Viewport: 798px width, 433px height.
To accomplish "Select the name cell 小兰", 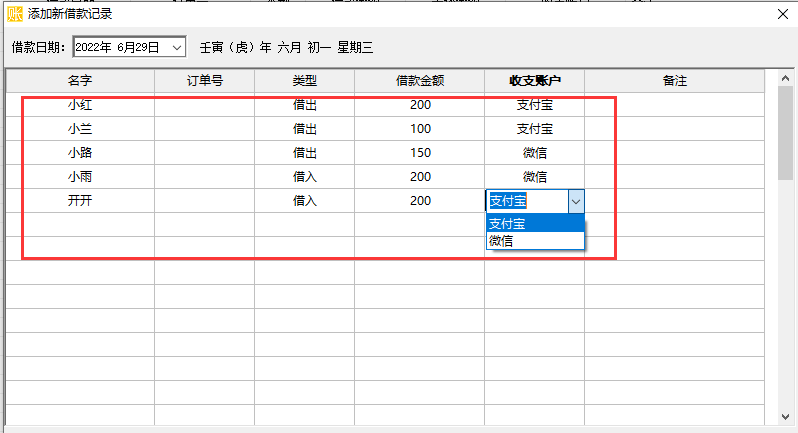I will (80, 129).
